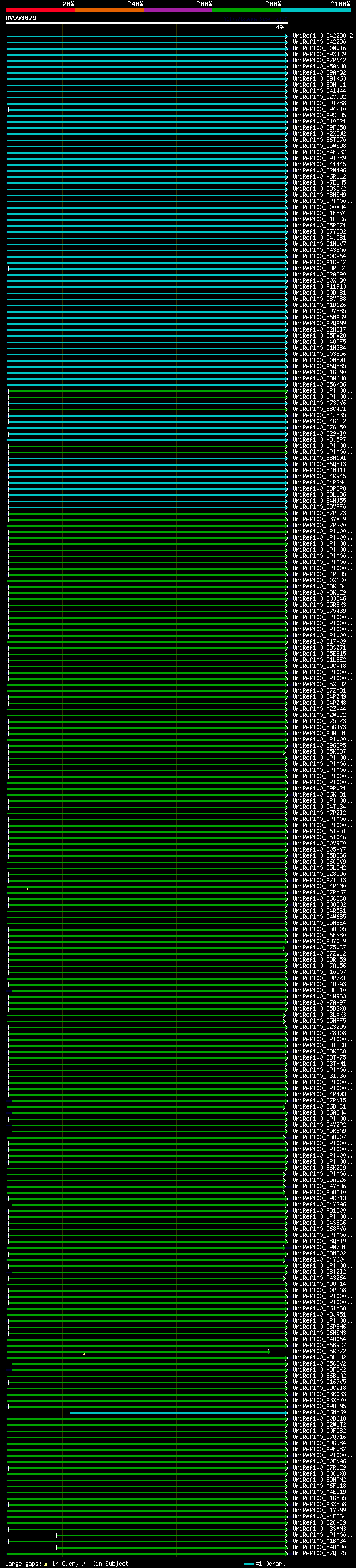Open hit UniRef100_C4R5S1

[319, 911]
